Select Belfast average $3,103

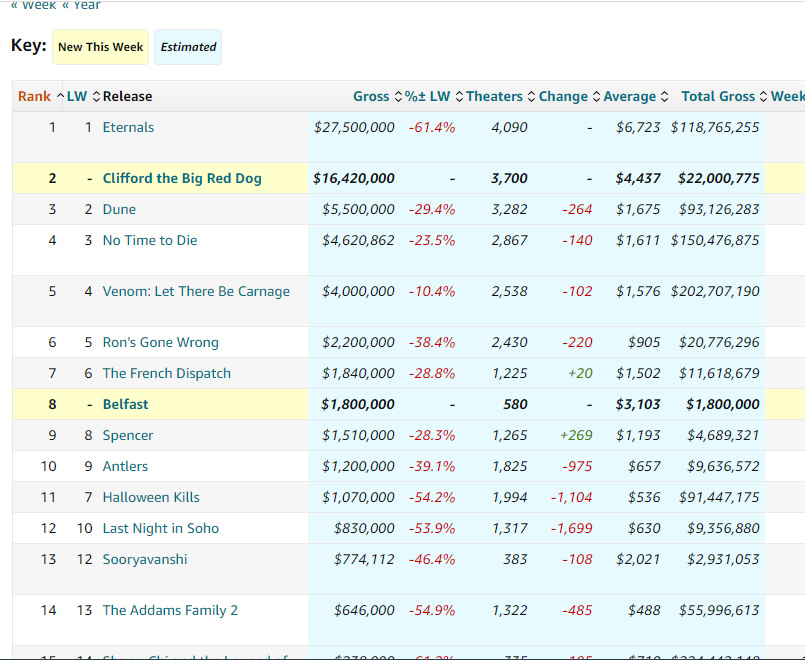pyautogui.click(x=638, y=404)
